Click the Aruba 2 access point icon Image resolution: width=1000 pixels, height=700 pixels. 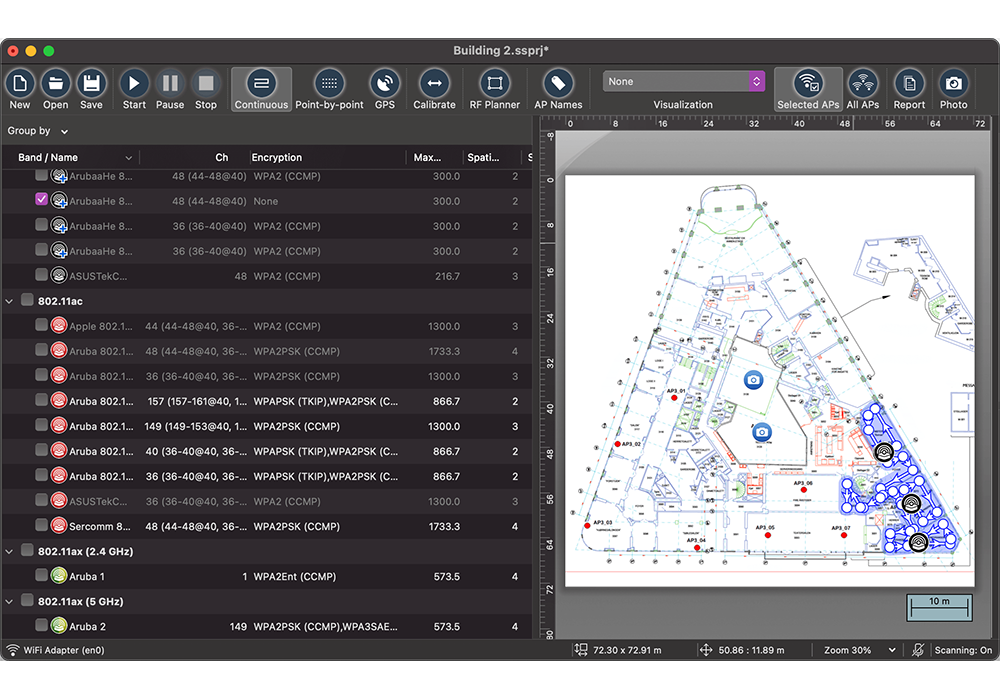59,626
